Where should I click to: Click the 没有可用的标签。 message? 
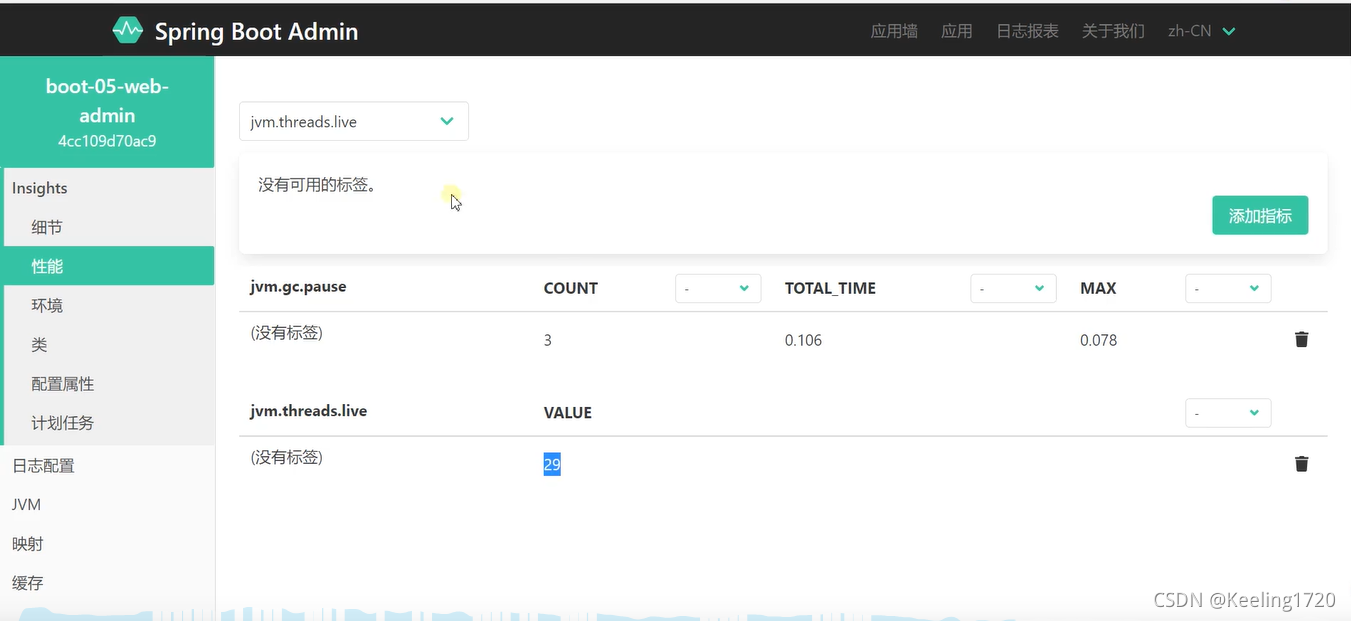click(x=317, y=185)
